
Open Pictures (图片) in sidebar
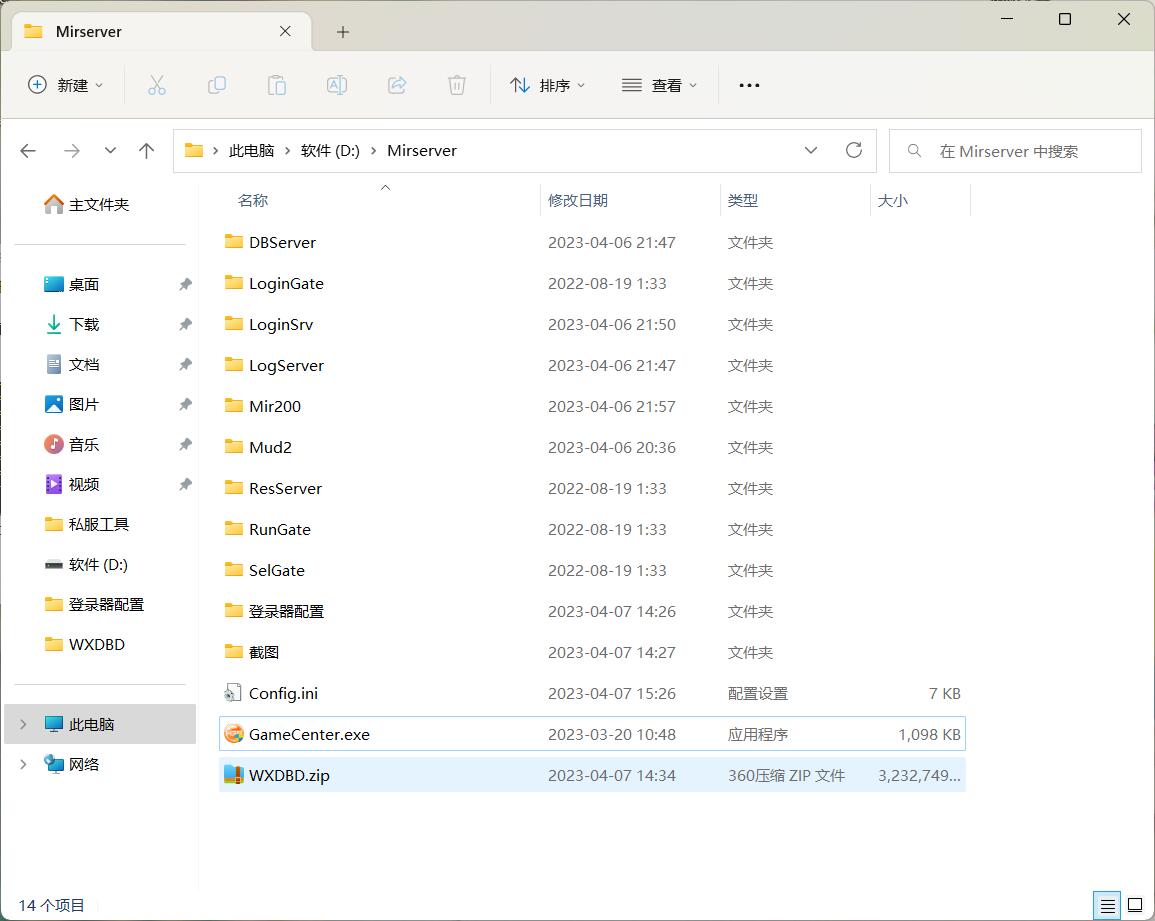point(71,404)
